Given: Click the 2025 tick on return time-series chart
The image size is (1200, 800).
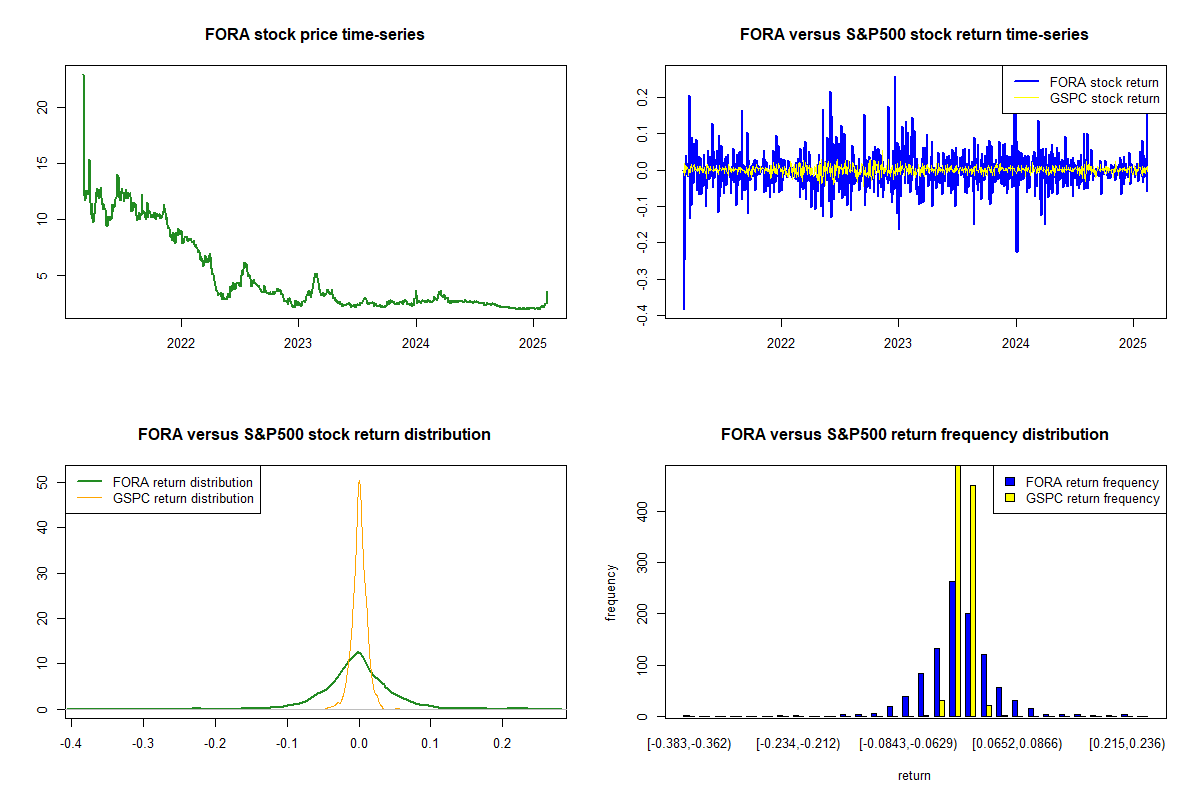Looking at the screenshot, I should click(x=1133, y=343).
